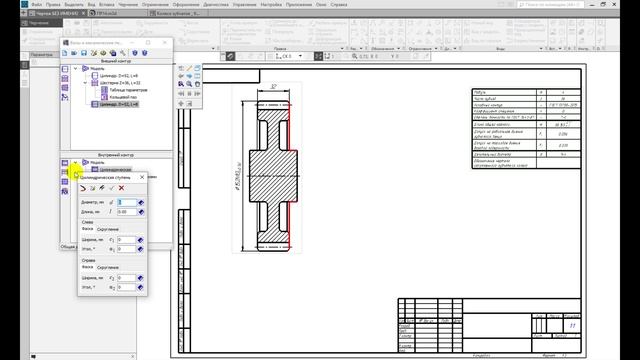Select first Цилиндр tree item in outer contour

[x=119, y=76]
